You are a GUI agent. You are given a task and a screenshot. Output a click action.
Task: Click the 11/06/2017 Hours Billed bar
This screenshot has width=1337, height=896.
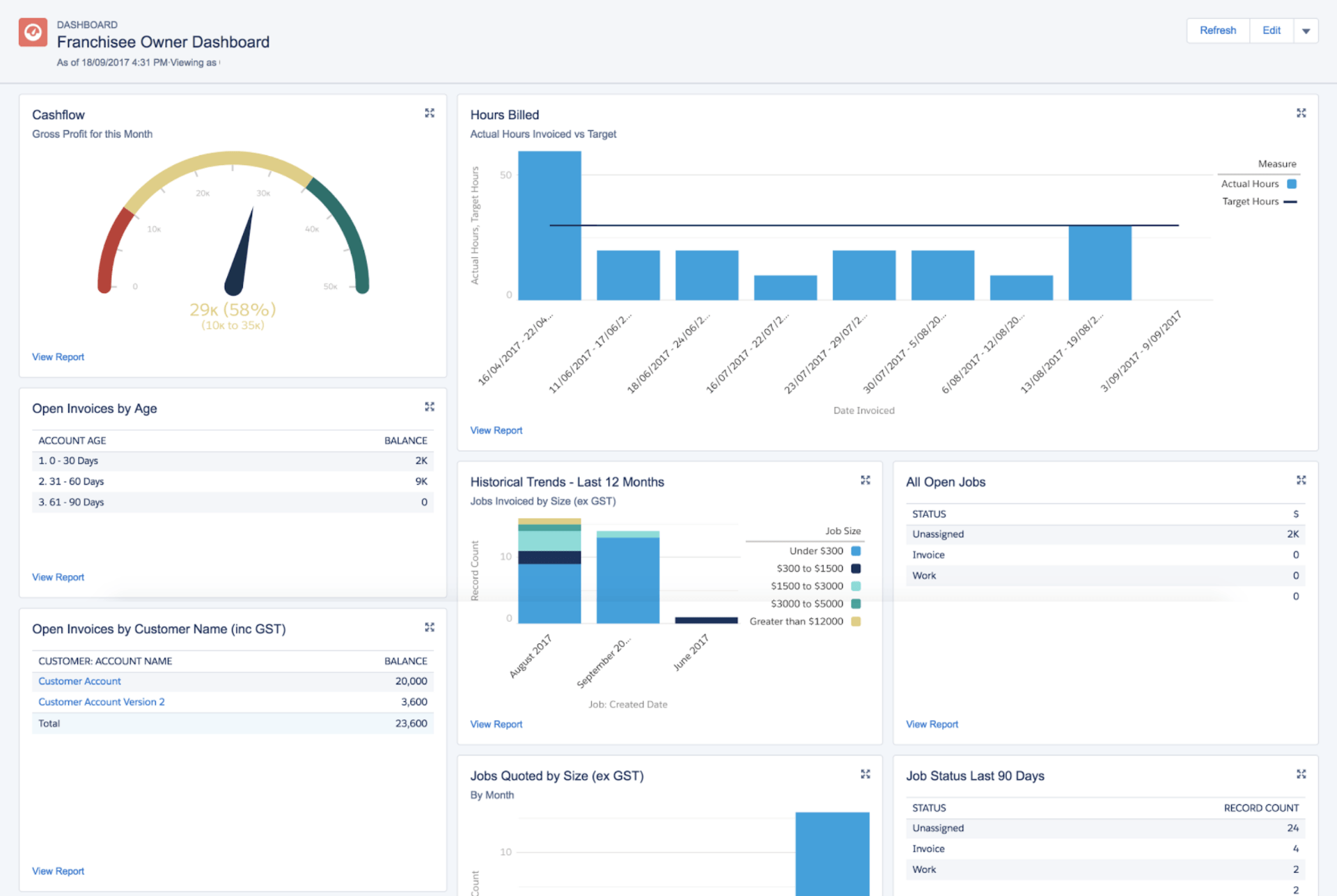click(x=628, y=275)
